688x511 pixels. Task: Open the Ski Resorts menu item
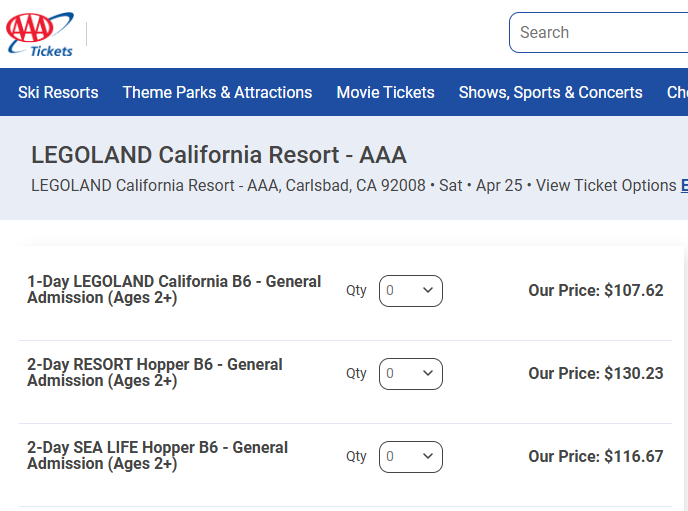point(58,92)
